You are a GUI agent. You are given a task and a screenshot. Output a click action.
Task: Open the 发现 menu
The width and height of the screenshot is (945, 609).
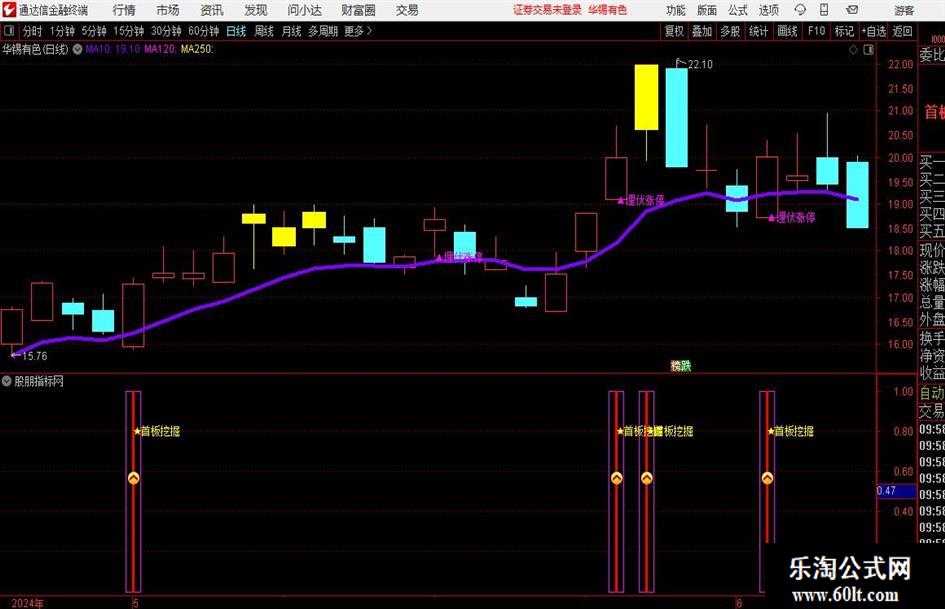pos(256,10)
